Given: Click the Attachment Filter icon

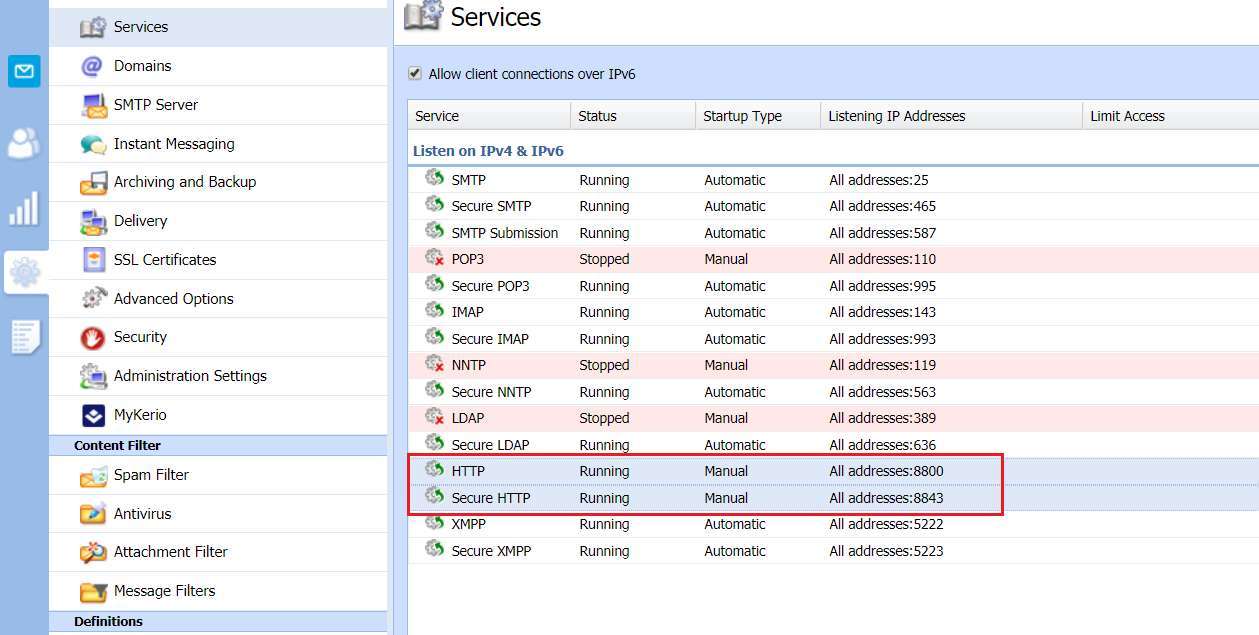Looking at the screenshot, I should [x=93, y=552].
